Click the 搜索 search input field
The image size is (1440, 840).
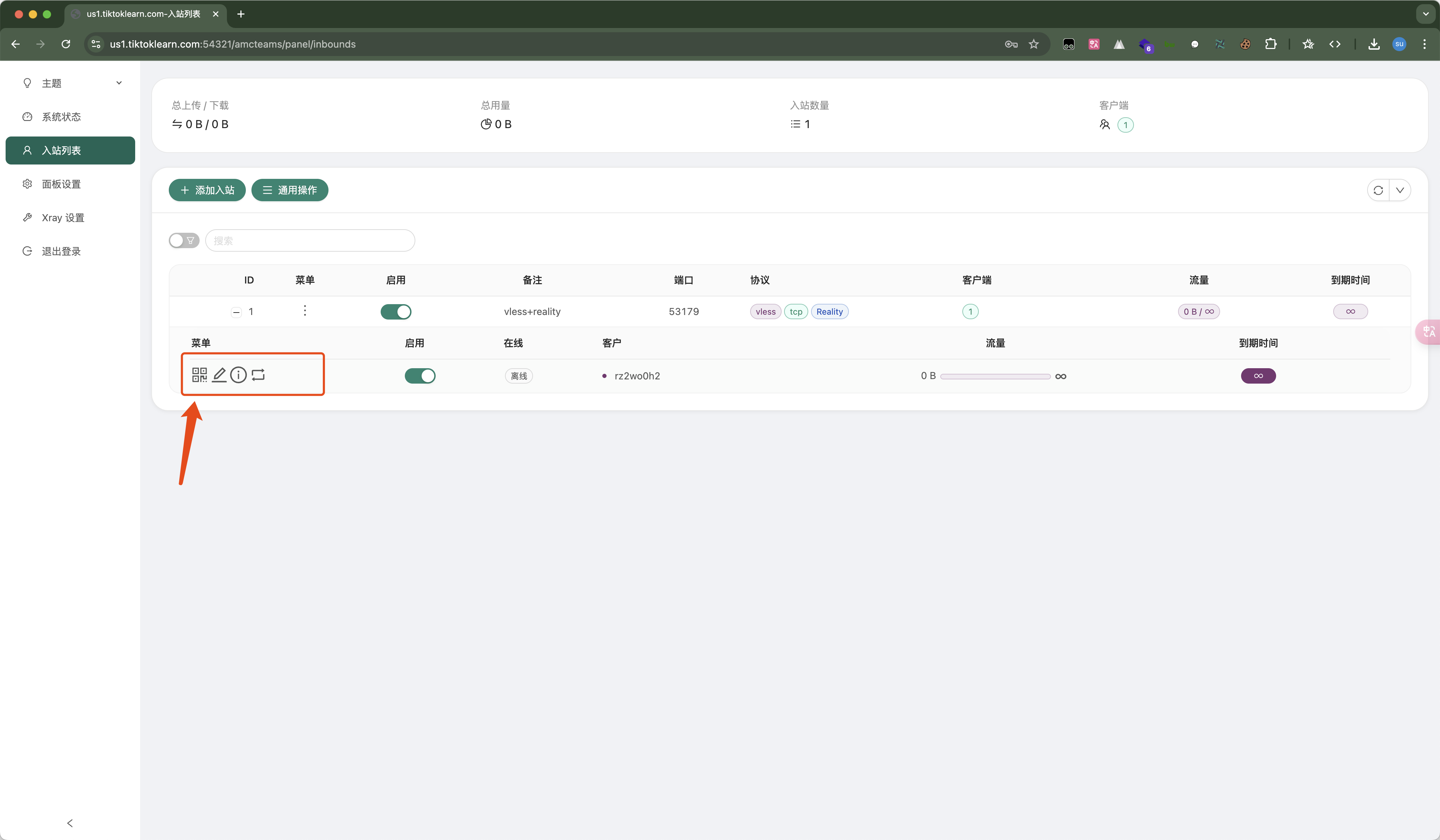click(310, 240)
